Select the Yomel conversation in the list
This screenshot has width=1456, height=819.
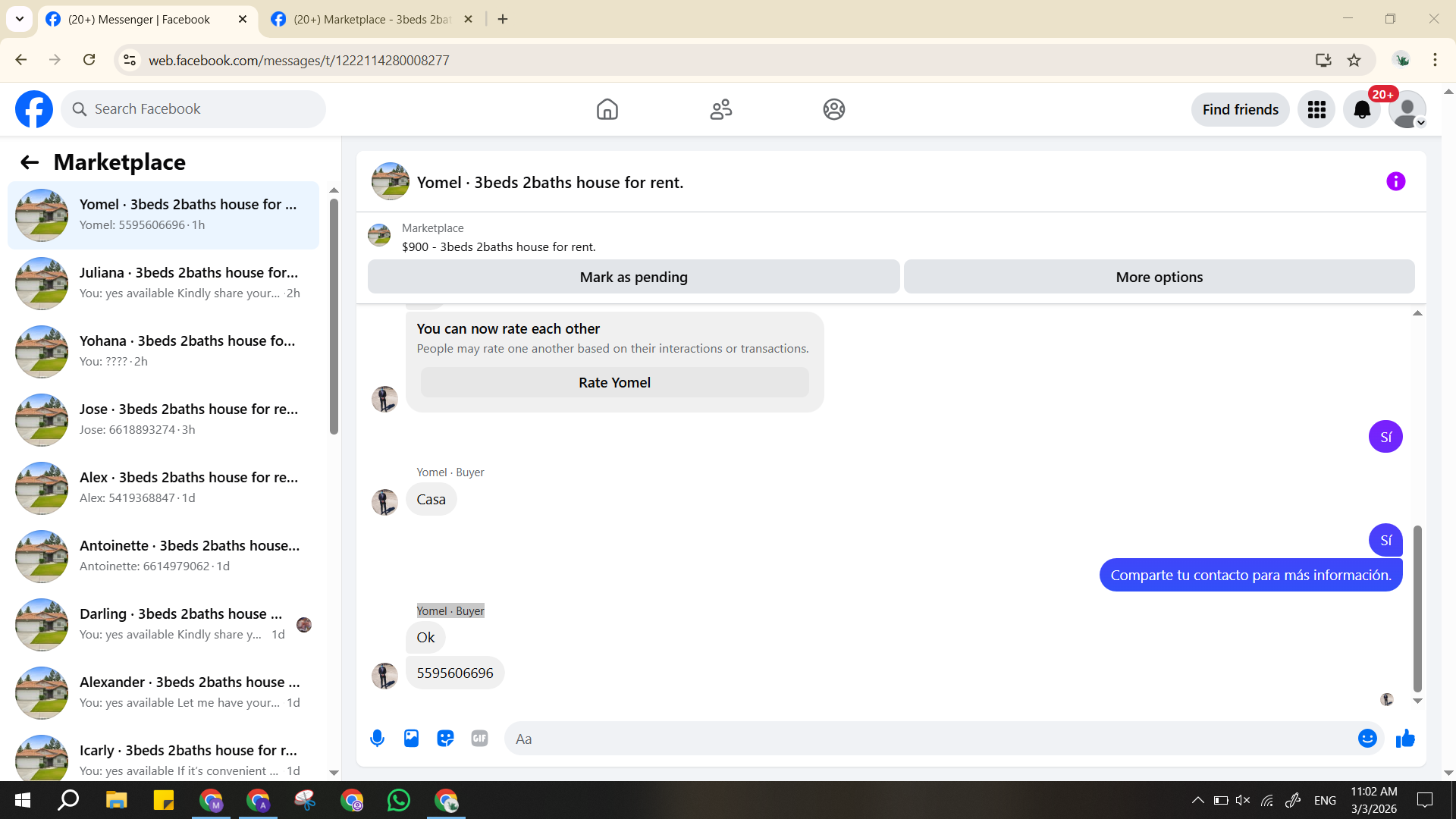[163, 215]
